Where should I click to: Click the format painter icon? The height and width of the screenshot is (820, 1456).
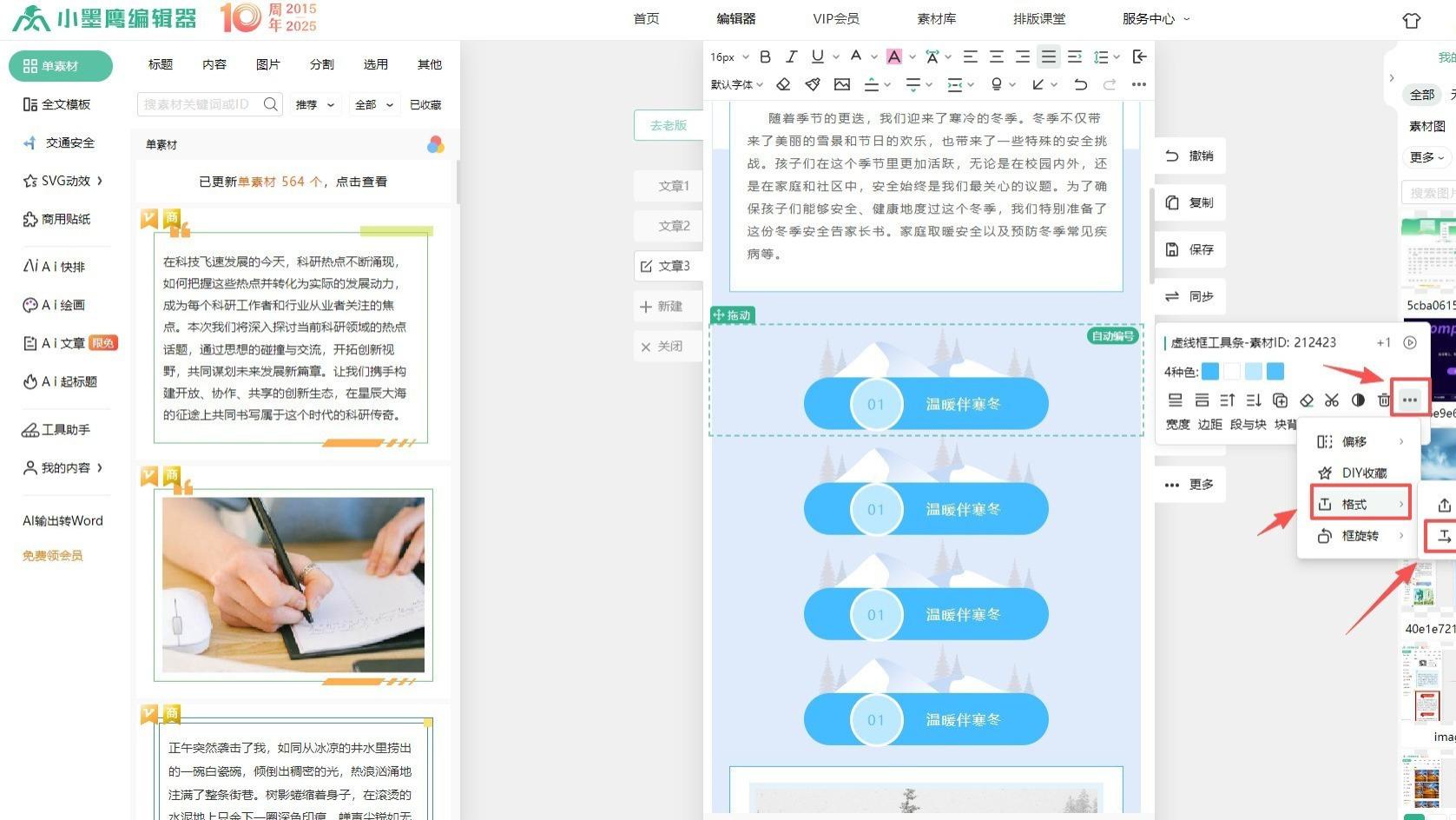(x=813, y=84)
